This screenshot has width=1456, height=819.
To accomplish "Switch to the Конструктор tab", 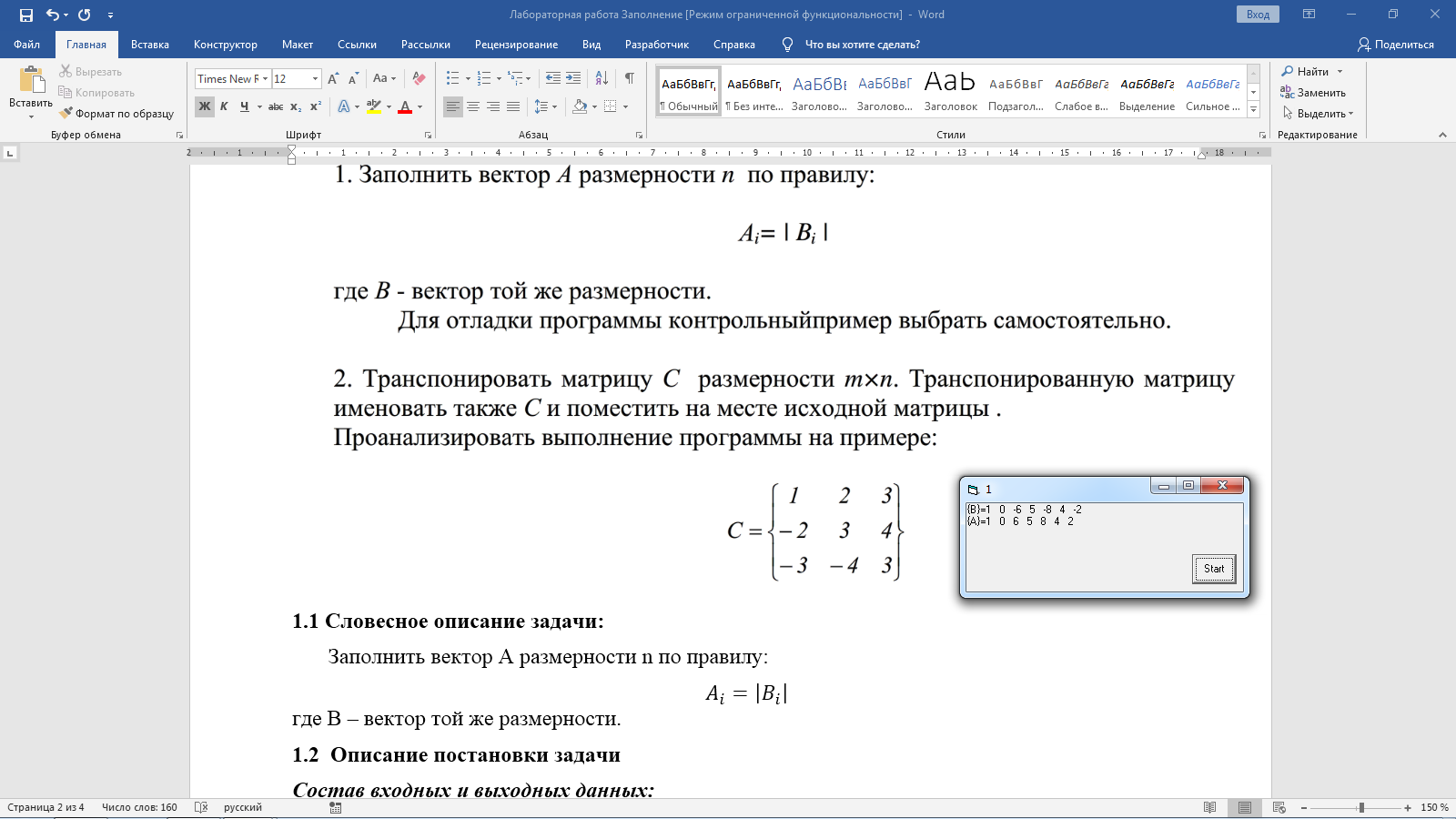I will point(226,45).
